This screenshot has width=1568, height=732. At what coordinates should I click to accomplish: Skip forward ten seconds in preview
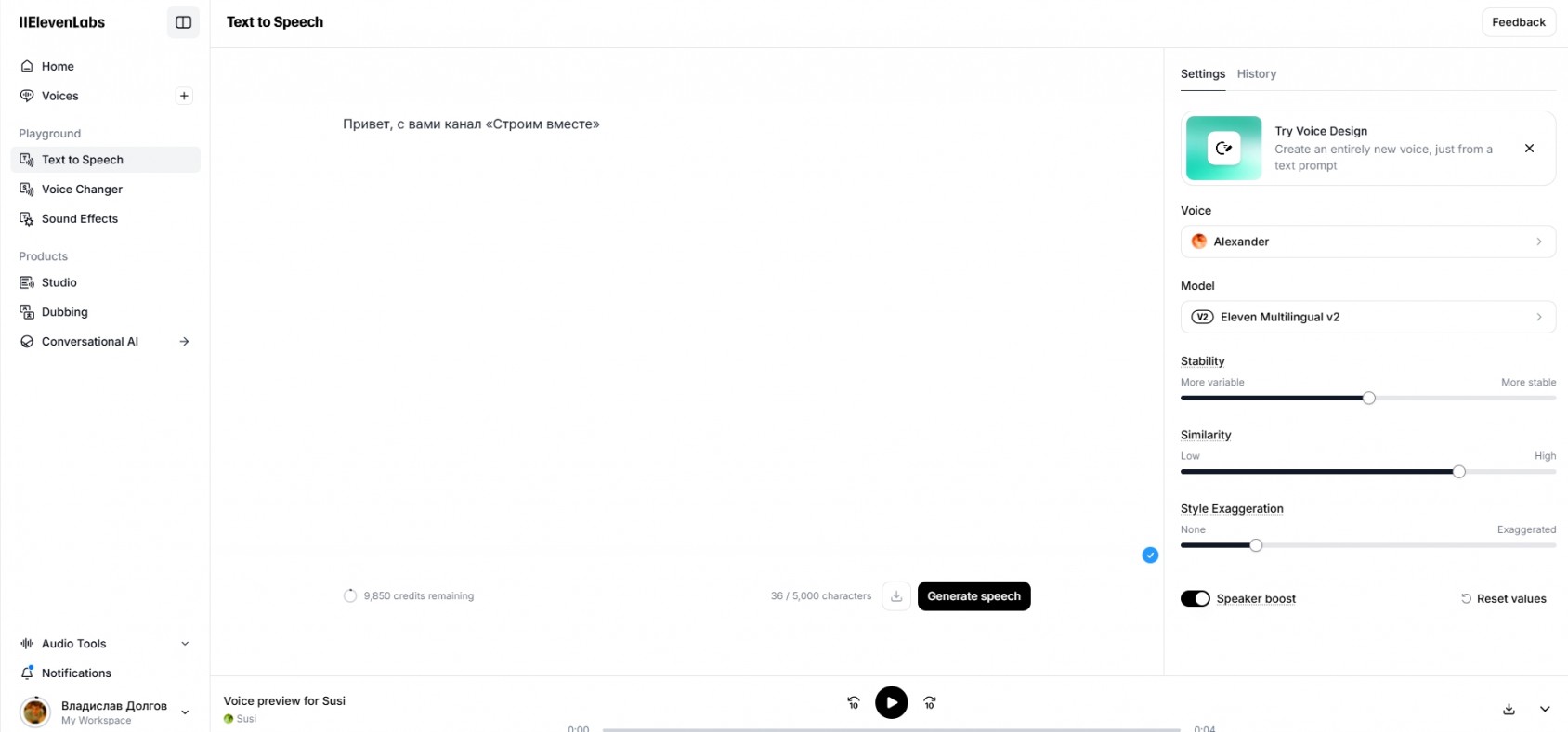930,703
